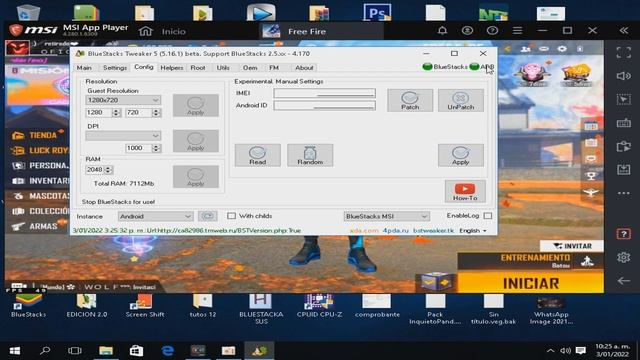Screen dimensions: 640x360
Task: Open Free Fire settings gear icon
Action: click(562, 49)
